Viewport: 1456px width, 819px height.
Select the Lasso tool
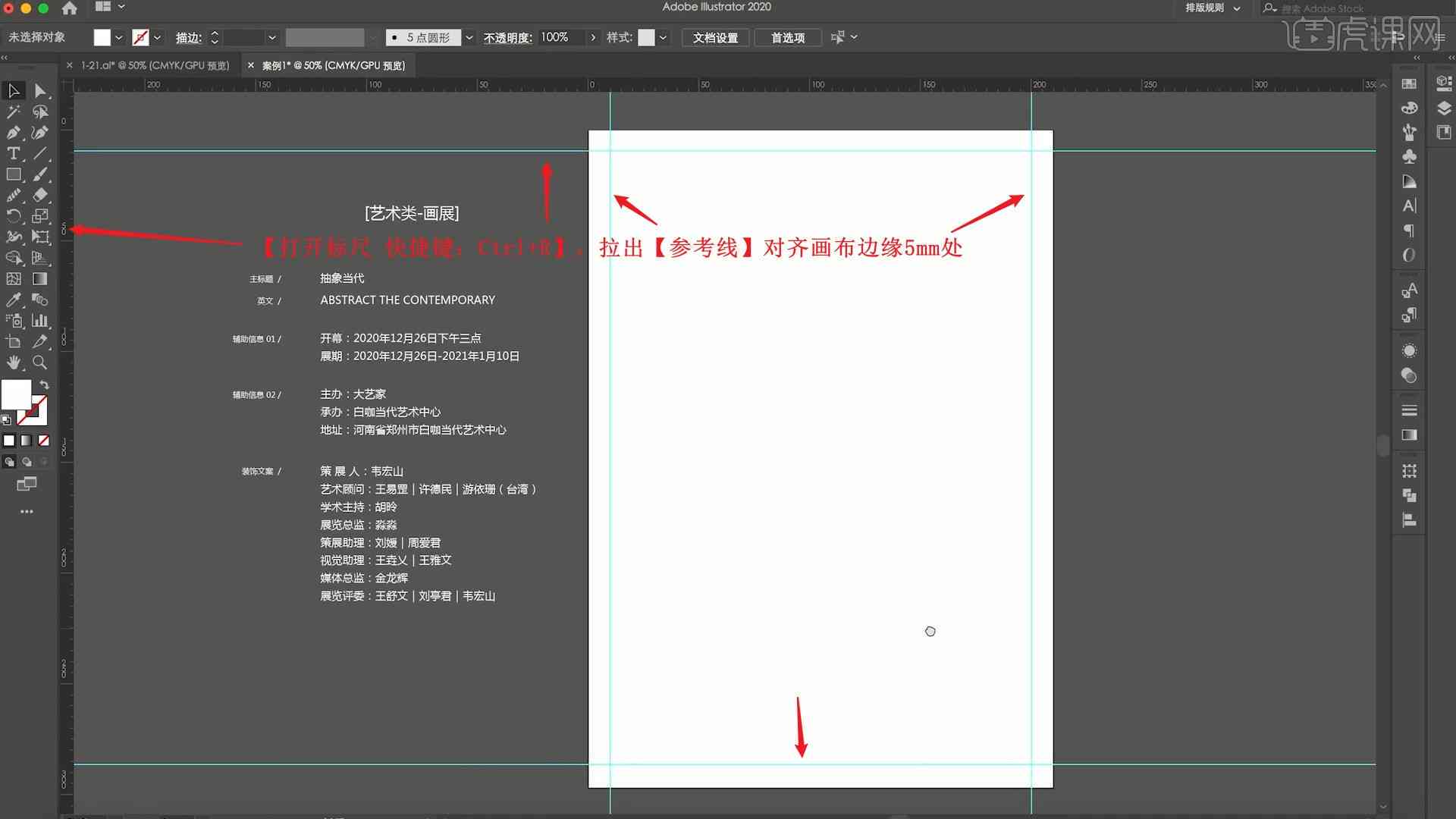pyautogui.click(x=40, y=111)
